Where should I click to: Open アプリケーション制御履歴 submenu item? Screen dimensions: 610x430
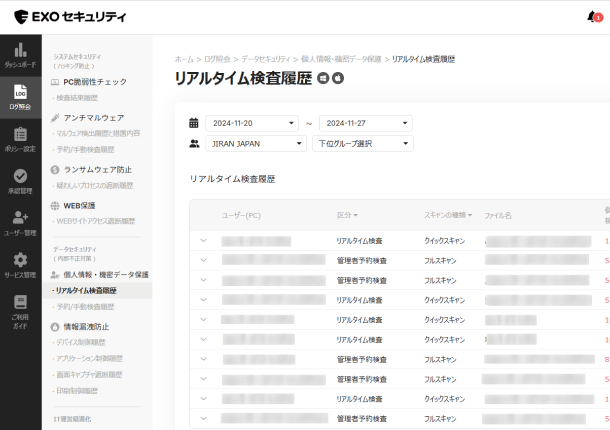[89, 358]
